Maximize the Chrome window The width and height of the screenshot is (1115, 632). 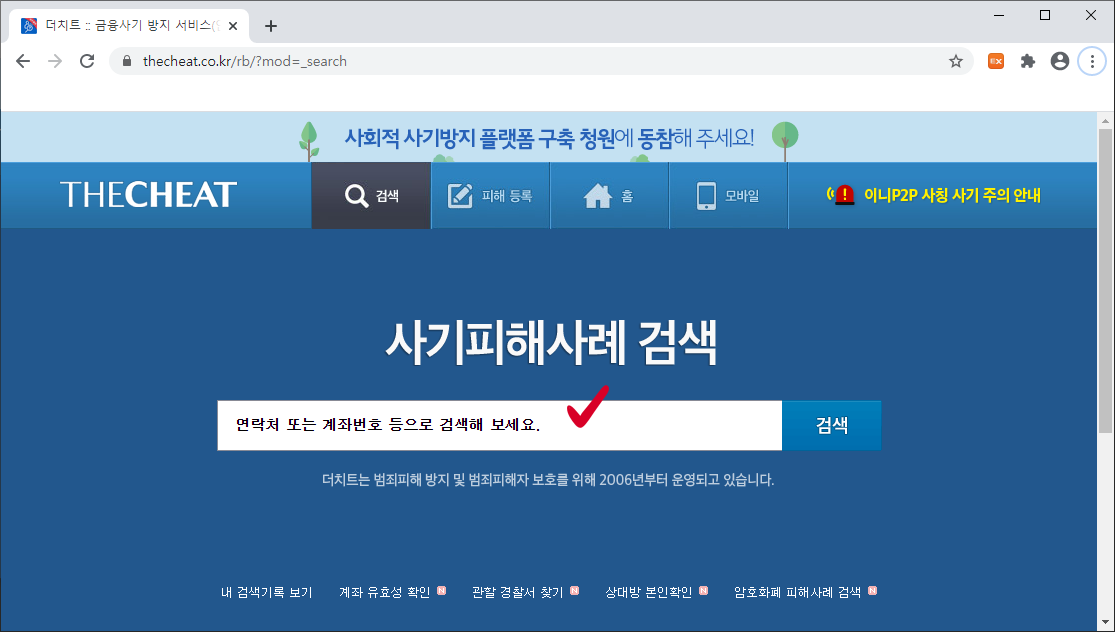pos(1045,15)
